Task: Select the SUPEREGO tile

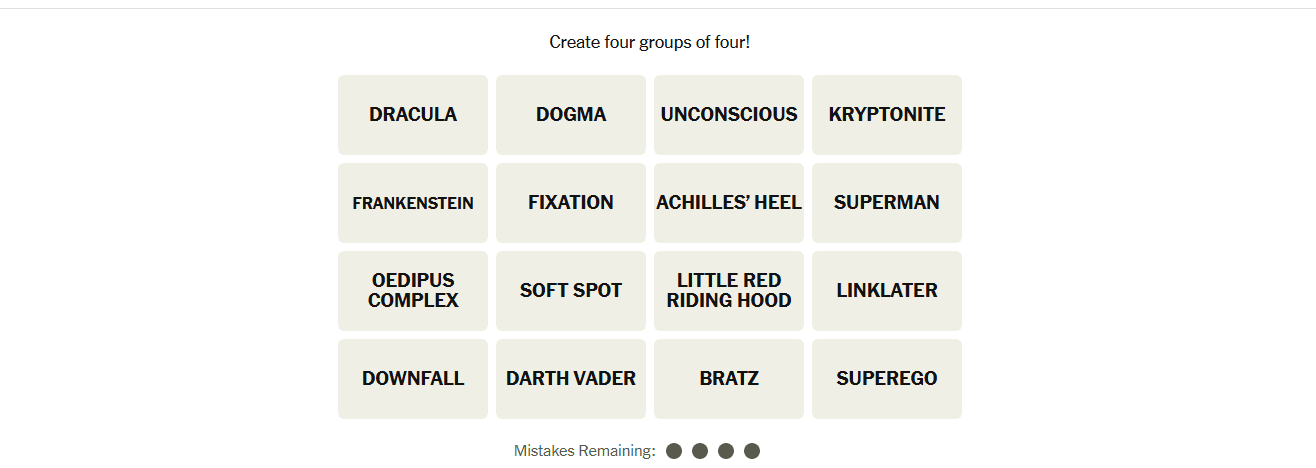Action: point(887,379)
